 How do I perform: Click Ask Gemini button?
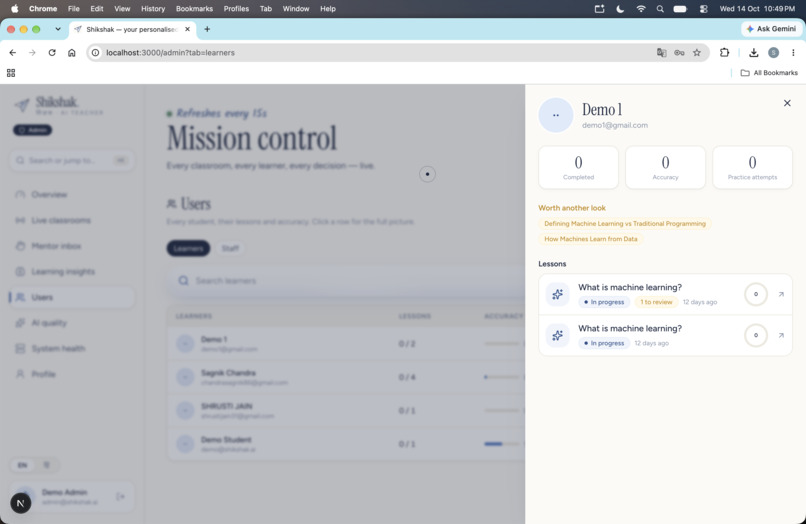coord(771,29)
